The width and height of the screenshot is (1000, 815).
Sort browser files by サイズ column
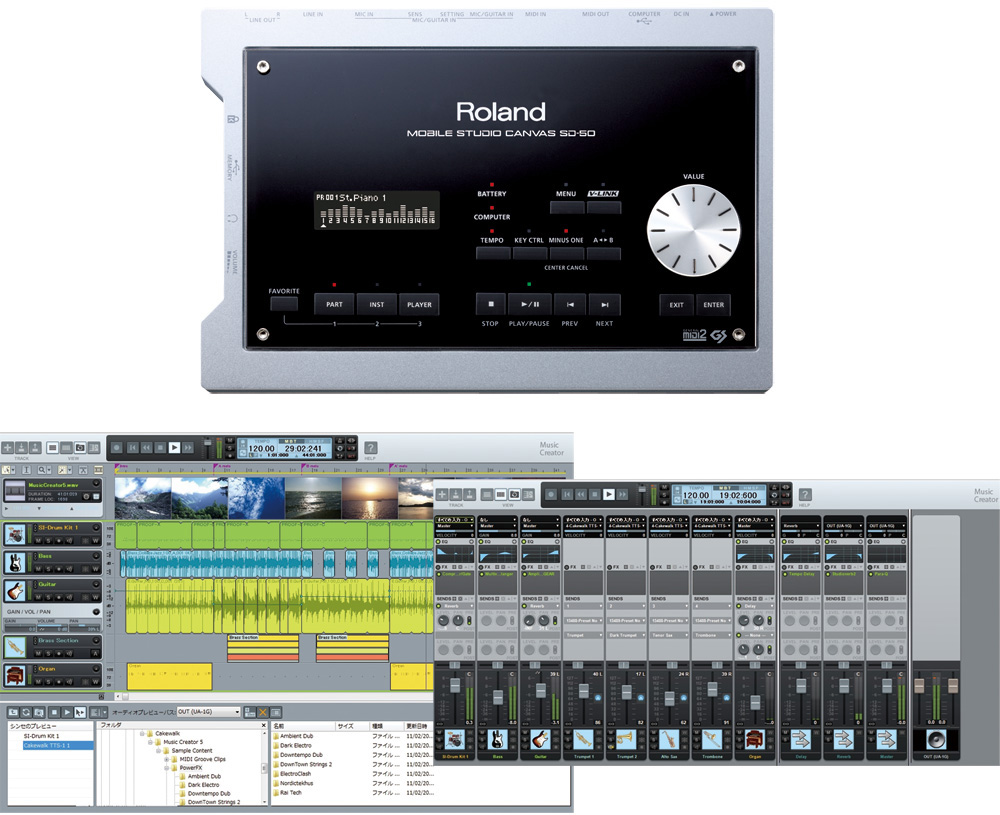[352, 726]
